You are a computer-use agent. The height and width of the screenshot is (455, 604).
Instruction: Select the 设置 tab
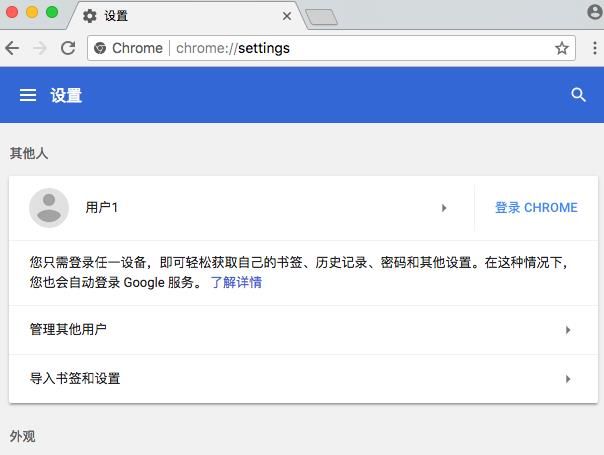click(187, 16)
